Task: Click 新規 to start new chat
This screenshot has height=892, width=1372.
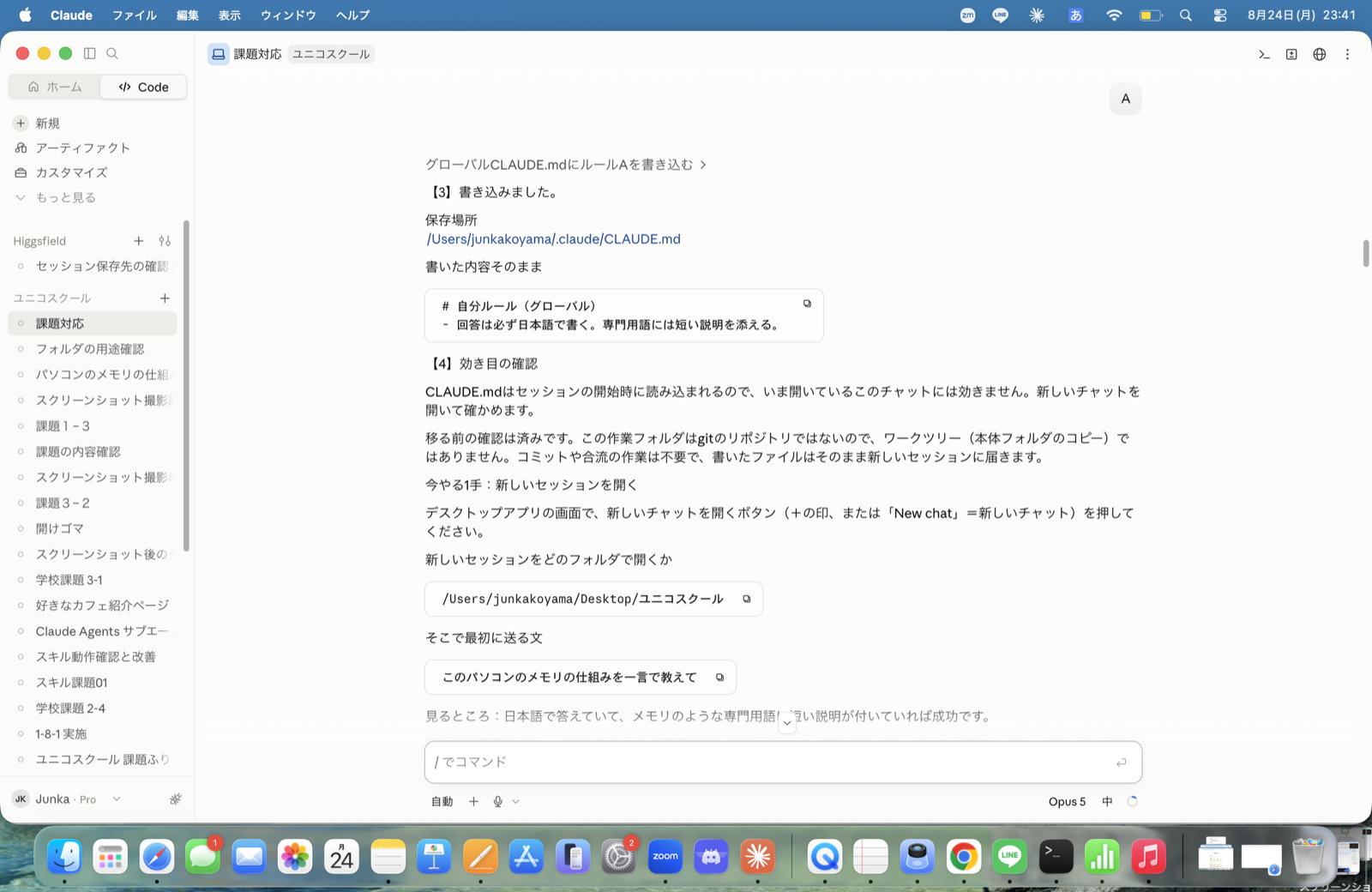Action: (x=47, y=124)
